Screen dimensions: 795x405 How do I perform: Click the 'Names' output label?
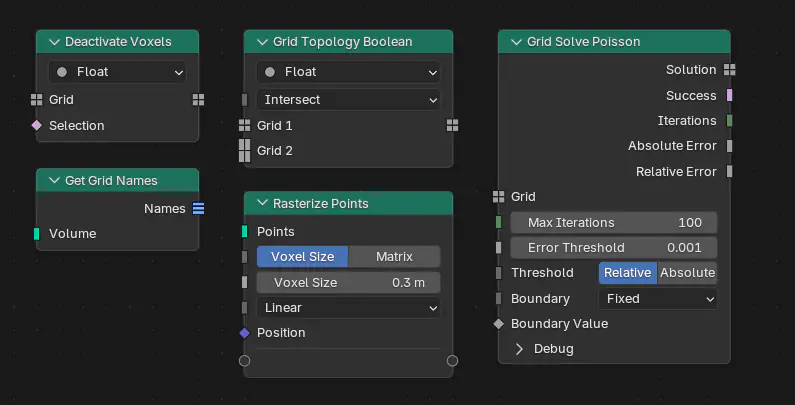(165, 209)
